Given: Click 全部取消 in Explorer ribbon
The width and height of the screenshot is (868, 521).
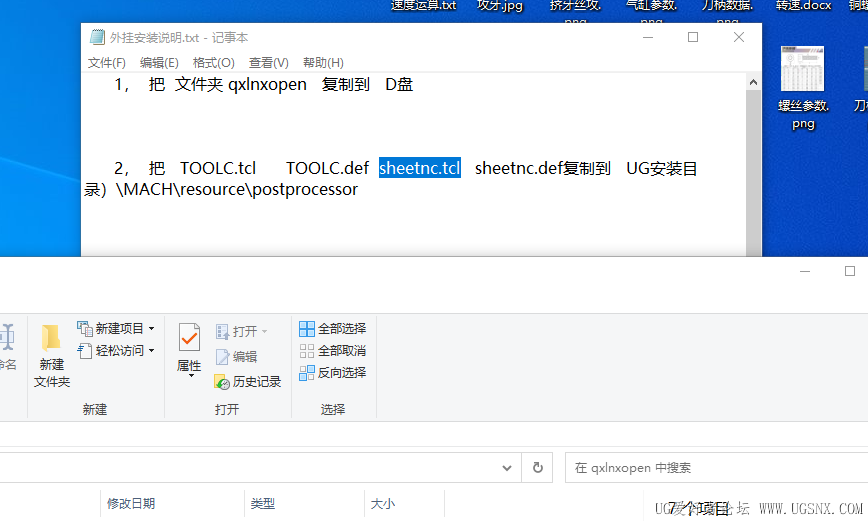Looking at the screenshot, I should (332, 350).
